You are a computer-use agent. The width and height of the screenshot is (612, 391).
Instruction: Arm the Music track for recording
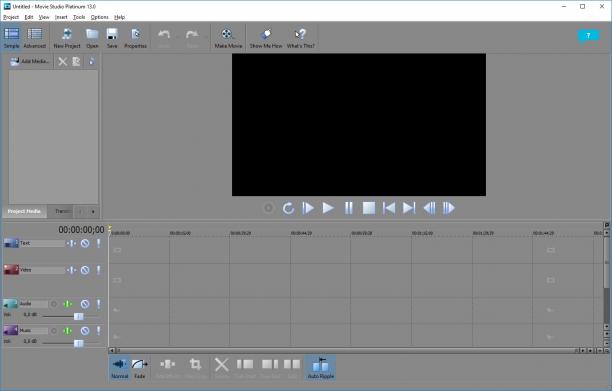[x=54, y=331]
